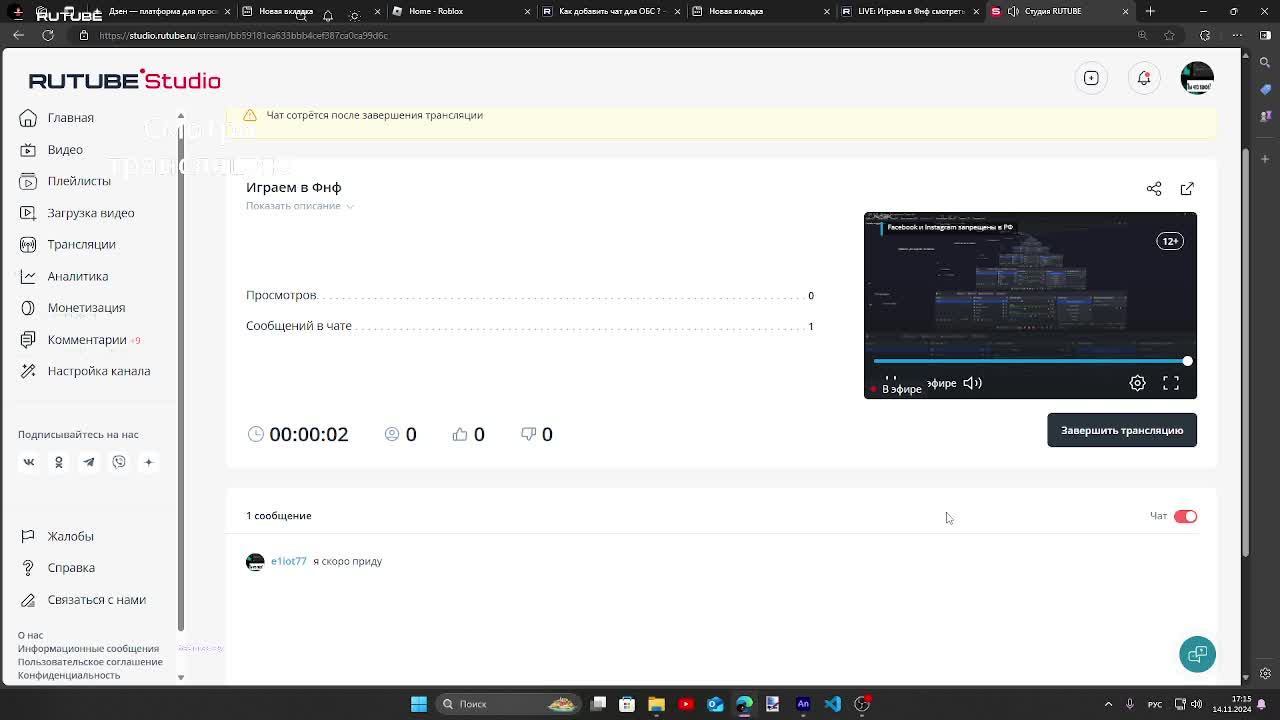This screenshot has height=720, width=1280.
Task: Open Информационные сообщения footer link
Action: (x=88, y=649)
